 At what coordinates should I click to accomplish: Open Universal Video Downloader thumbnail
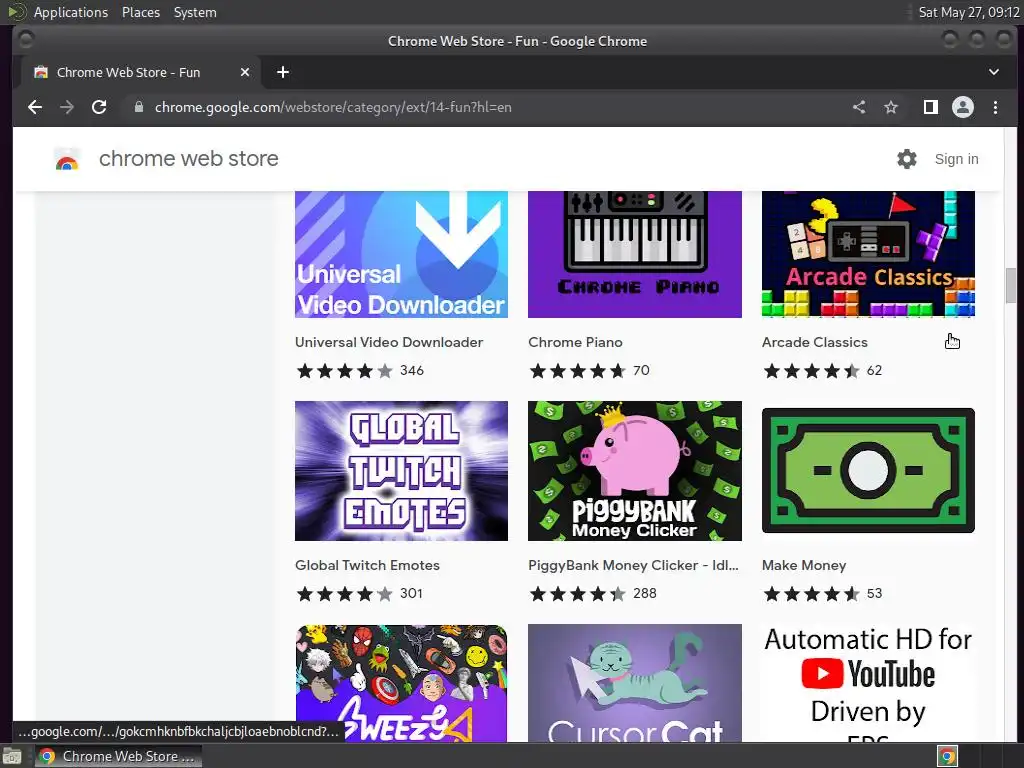(x=401, y=255)
